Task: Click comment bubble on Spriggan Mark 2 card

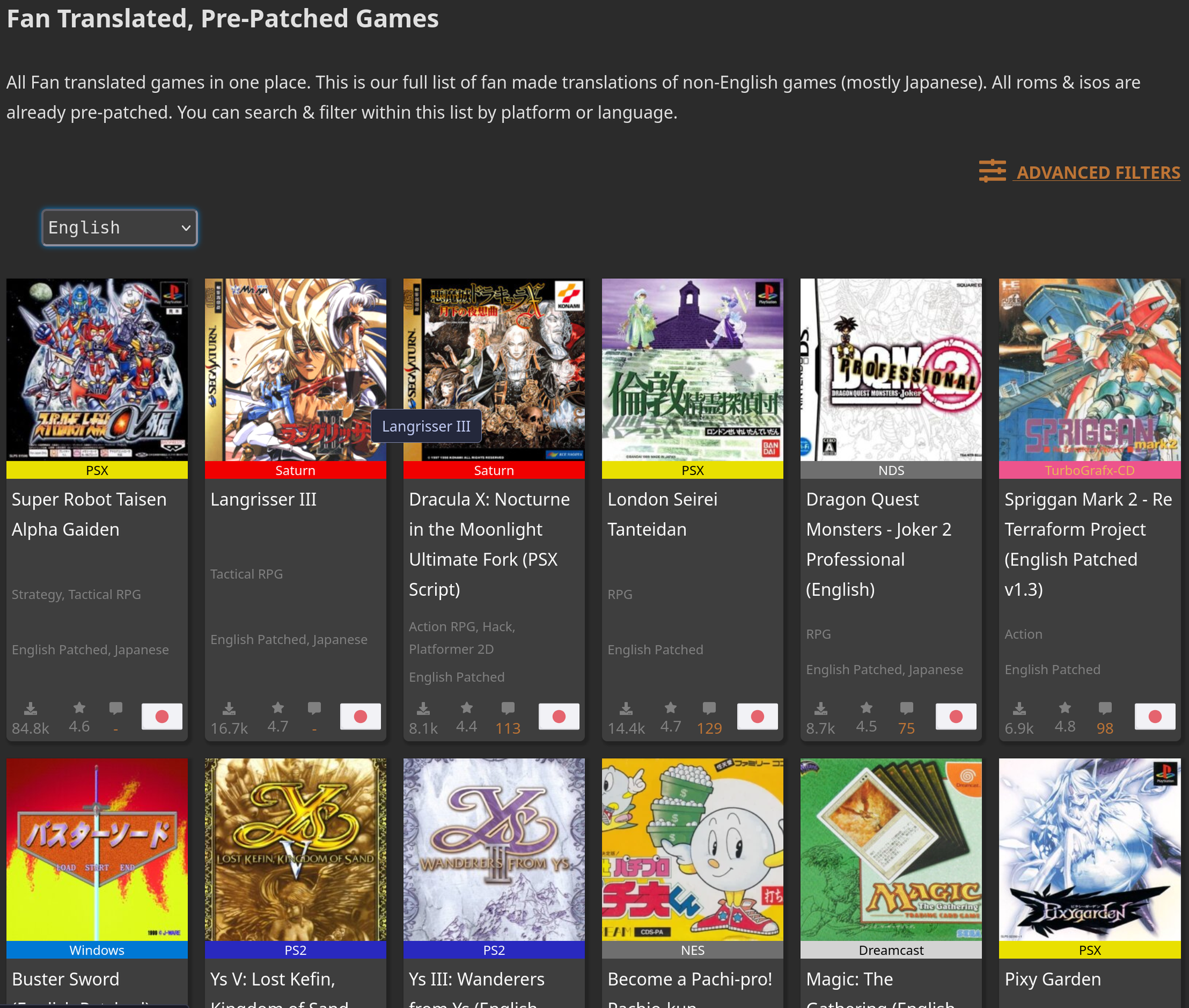Action: pyautogui.click(x=1105, y=708)
